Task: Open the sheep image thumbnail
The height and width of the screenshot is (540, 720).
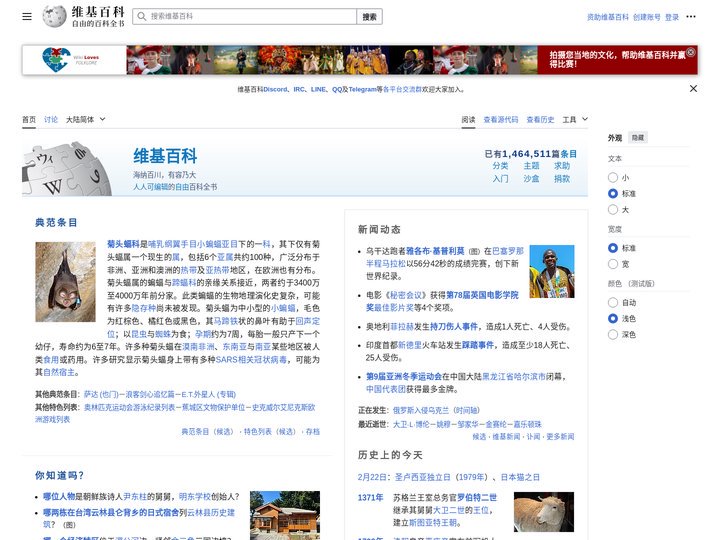Action: (544, 512)
